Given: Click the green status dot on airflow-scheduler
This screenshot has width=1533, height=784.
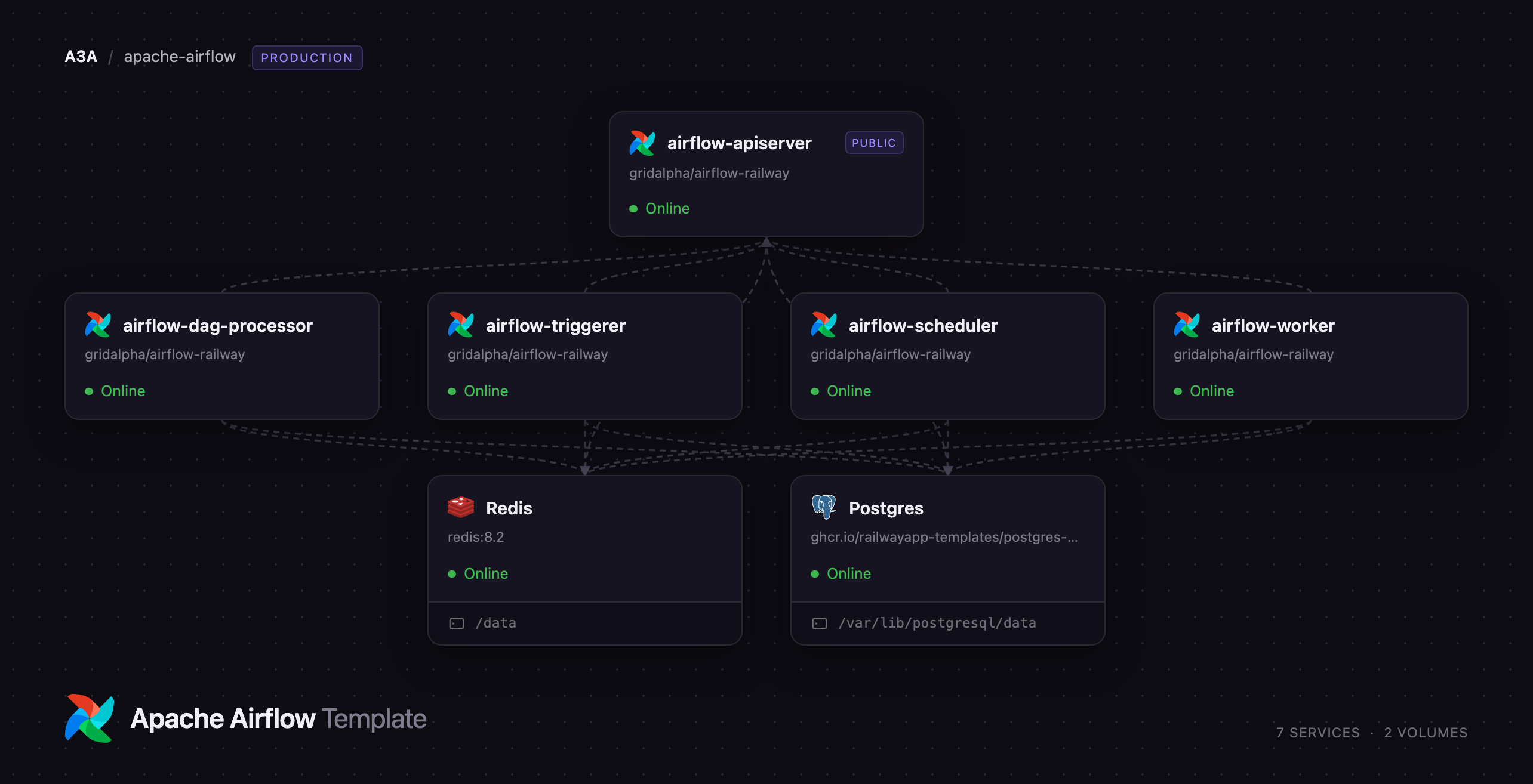Looking at the screenshot, I should tap(815, 391).
